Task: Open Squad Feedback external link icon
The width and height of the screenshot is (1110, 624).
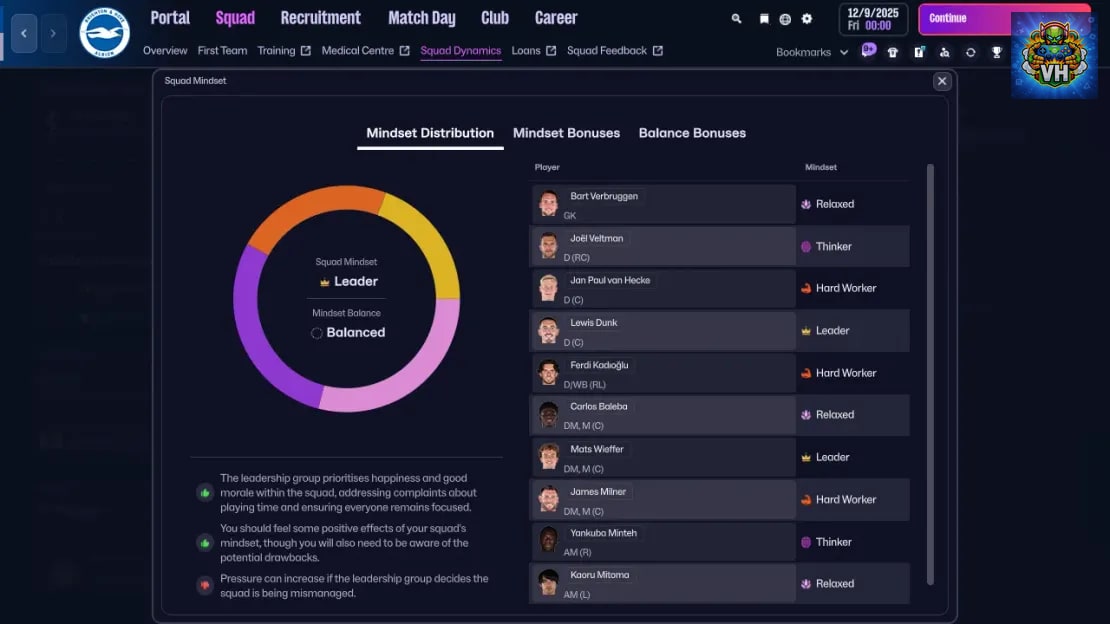Action: pyautogui.click(x=658, y=51)
